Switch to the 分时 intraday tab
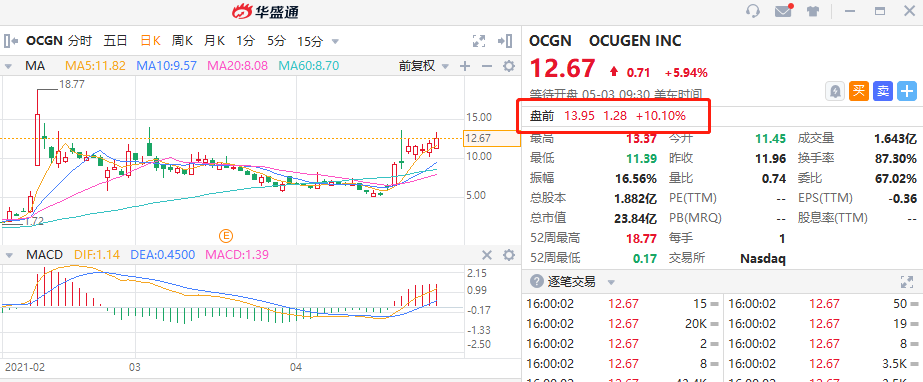 pos(80,41)
